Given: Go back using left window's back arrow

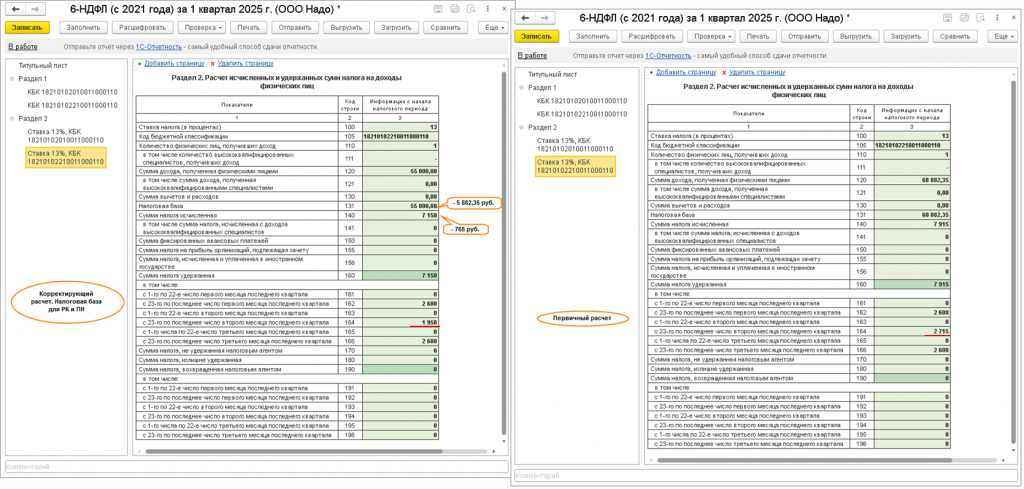Looking at the screenshot, I should 16,9.
